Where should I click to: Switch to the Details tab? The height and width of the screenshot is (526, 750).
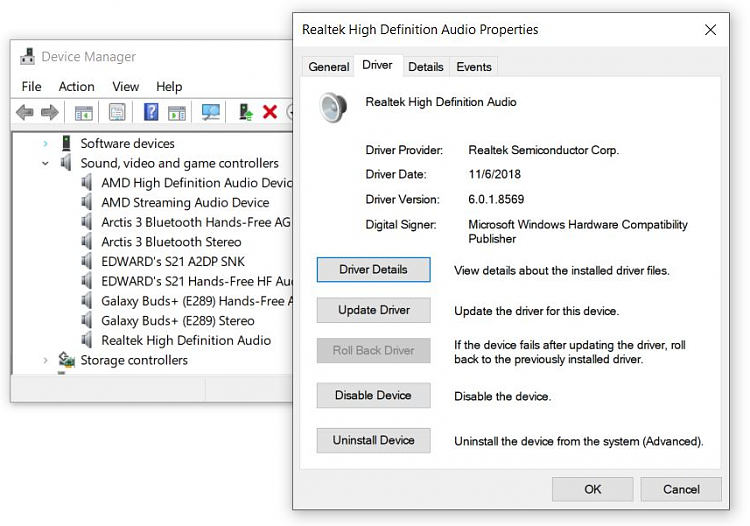coord(426,67)
